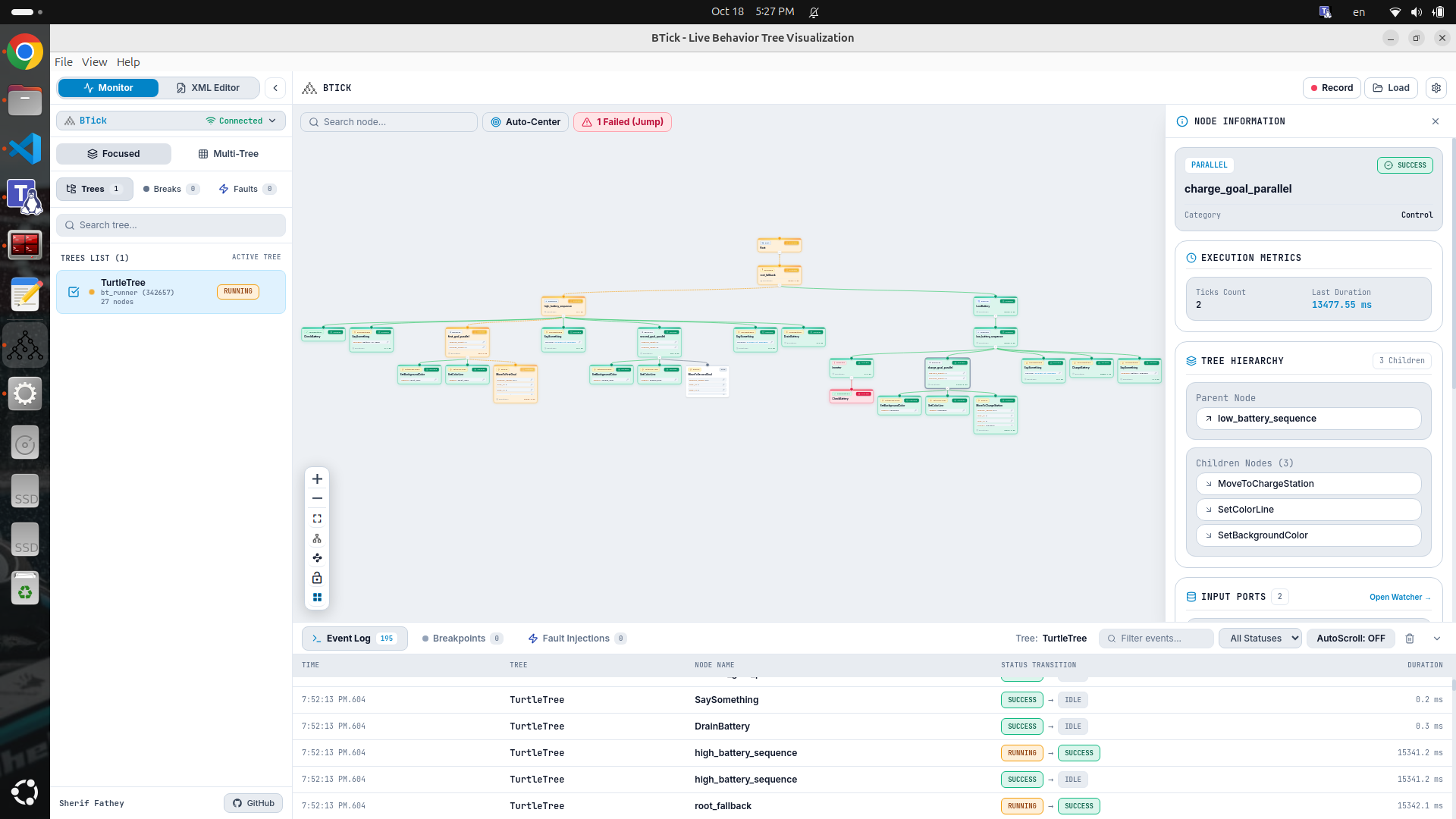
Task: Toggle Auto-Center mode
Action: coord(526,122)
